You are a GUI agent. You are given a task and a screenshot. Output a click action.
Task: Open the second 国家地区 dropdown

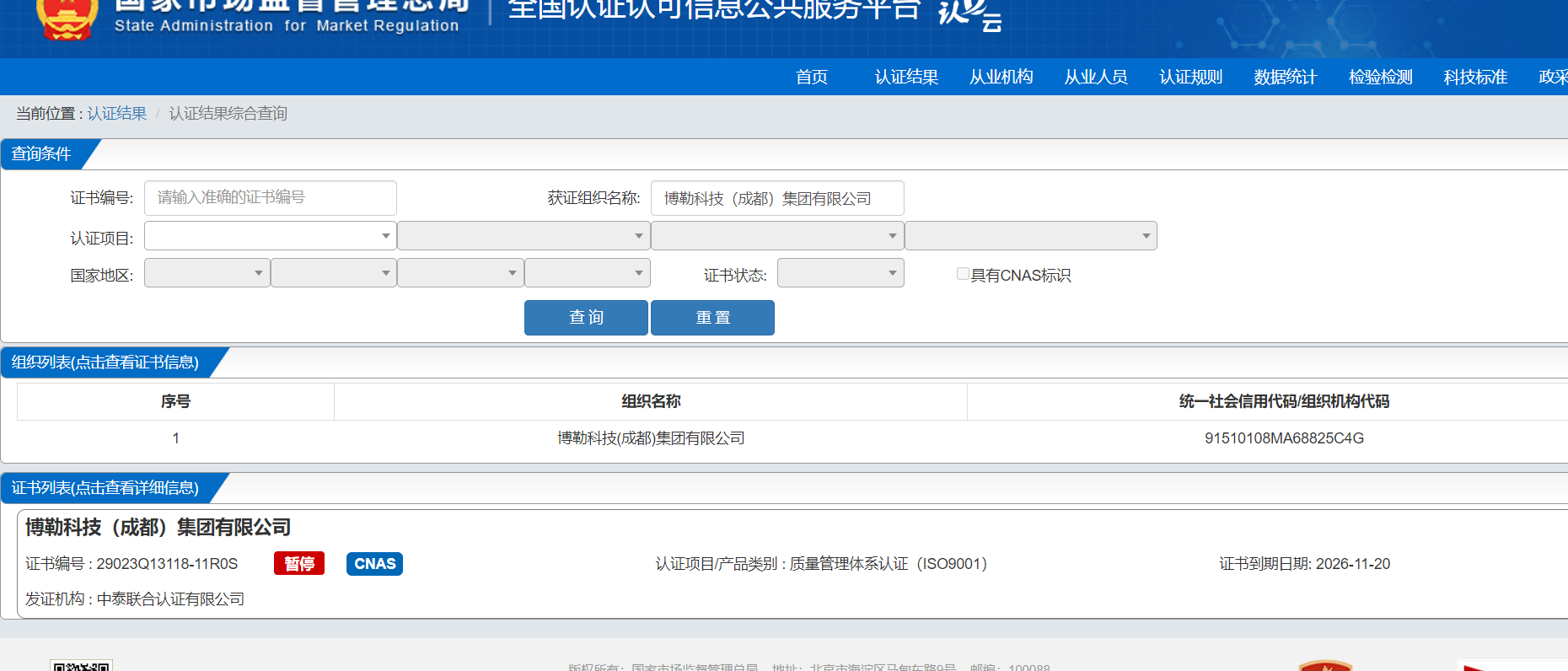coord(333,273)
